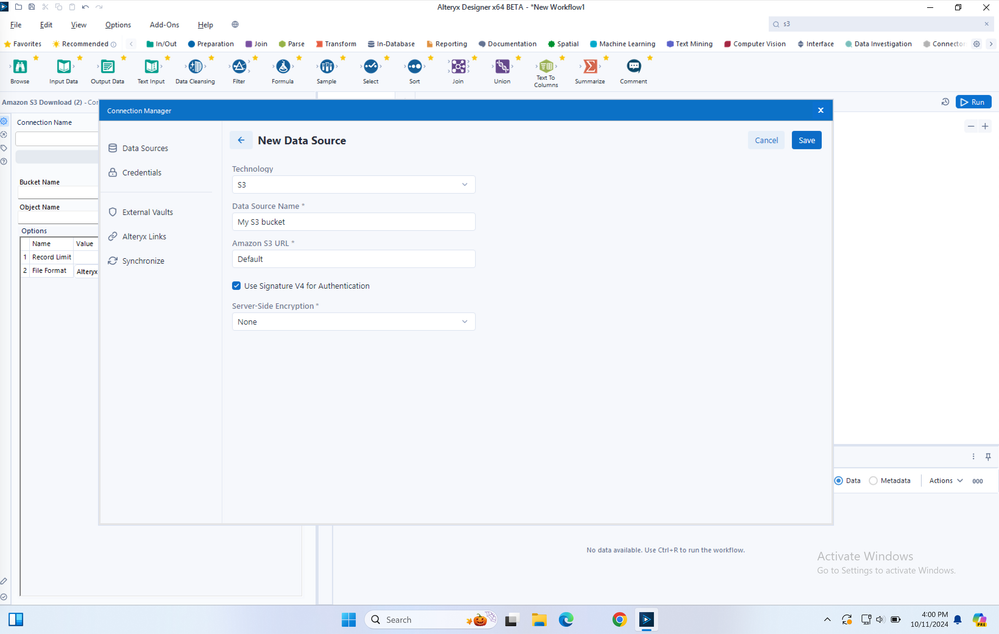Open the File menu
Viewport: 999px width, 634px height.
coord(16,25)
